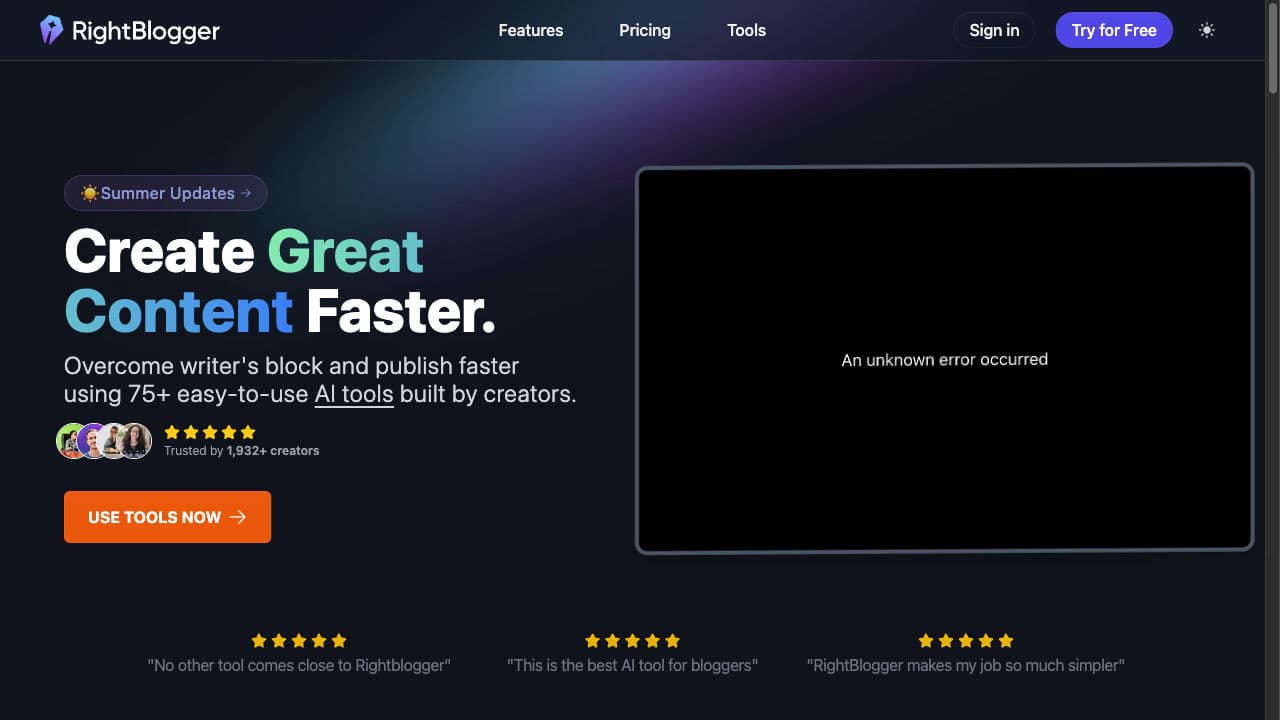This screenshot has width=1280, height=720.
Task: Open the Features menu
Action: point(531,30)
